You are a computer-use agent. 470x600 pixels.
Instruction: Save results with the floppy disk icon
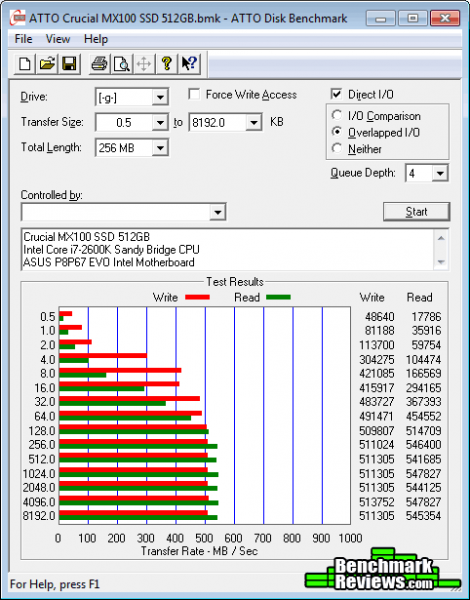[69, 64]
